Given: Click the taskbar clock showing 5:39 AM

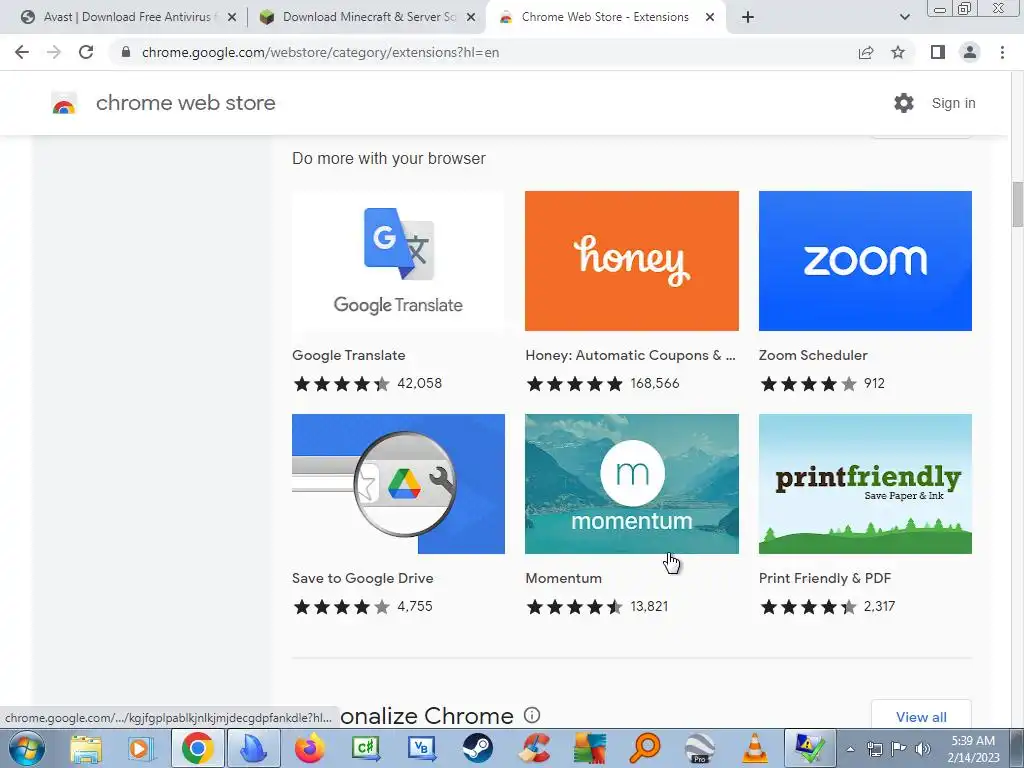Looking at the screenshot, I should pos(973,749).
